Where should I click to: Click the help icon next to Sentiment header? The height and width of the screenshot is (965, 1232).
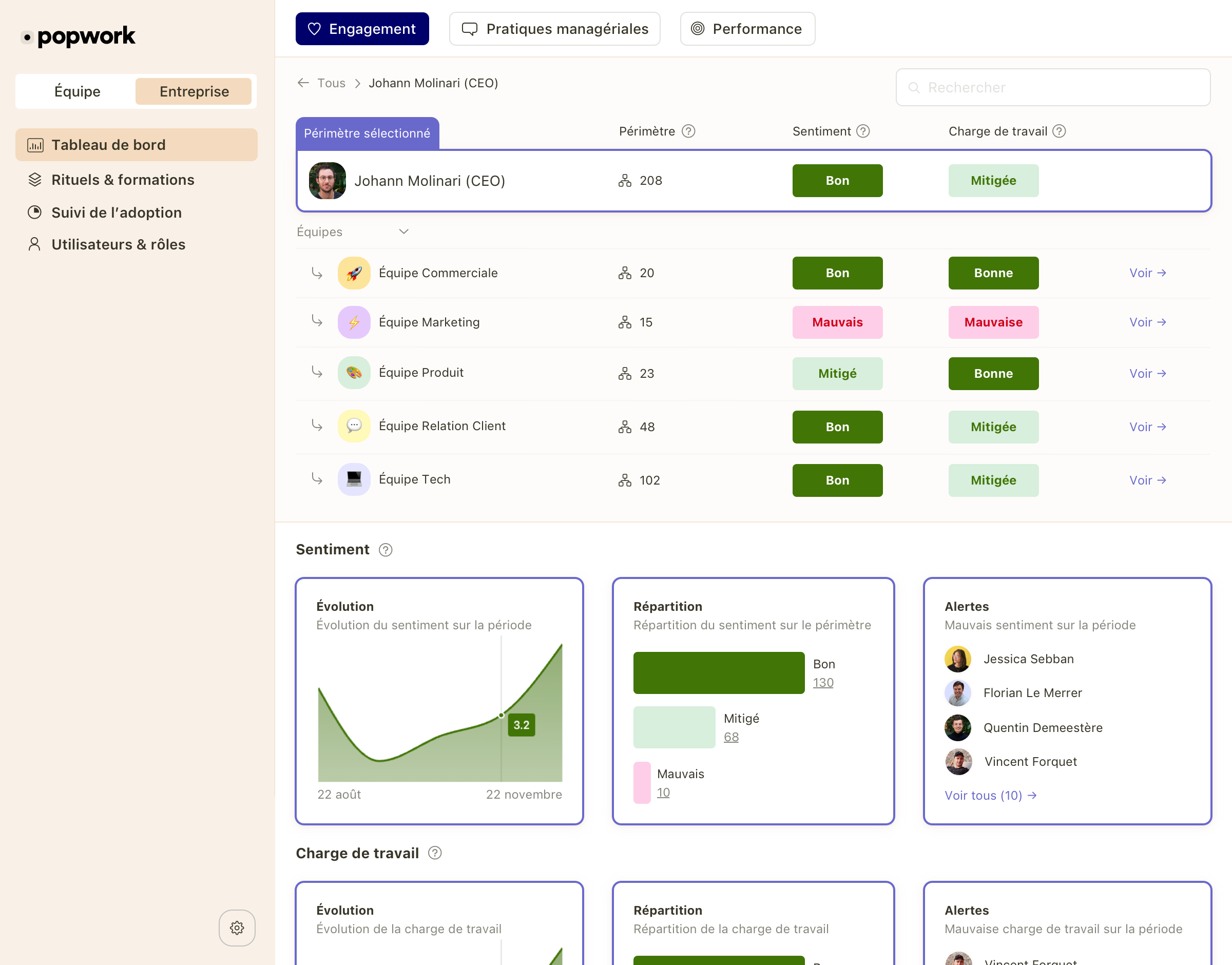point(385,550)
